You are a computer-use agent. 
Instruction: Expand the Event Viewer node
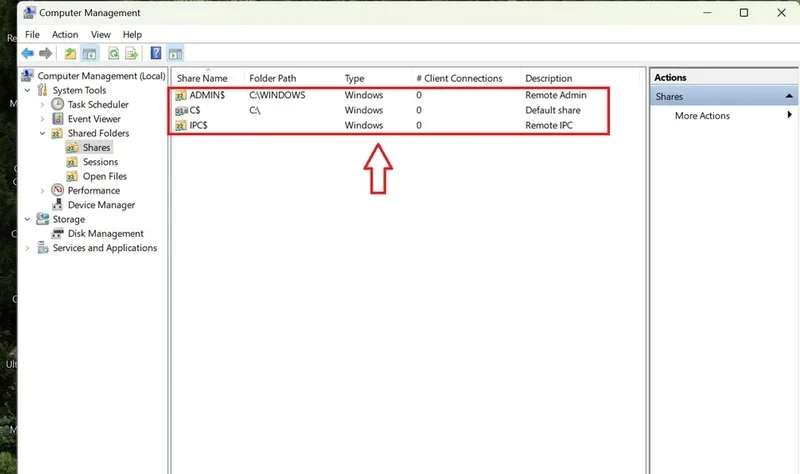[x=42, y=119]
